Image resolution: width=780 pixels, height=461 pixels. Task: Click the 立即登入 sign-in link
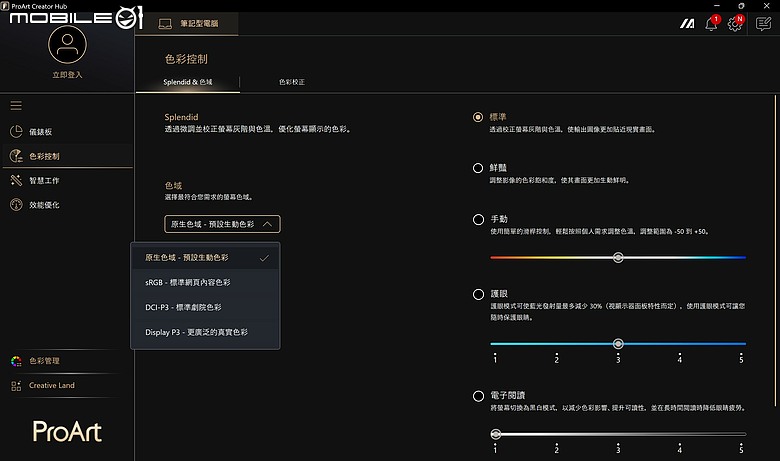tap(67, 75)
